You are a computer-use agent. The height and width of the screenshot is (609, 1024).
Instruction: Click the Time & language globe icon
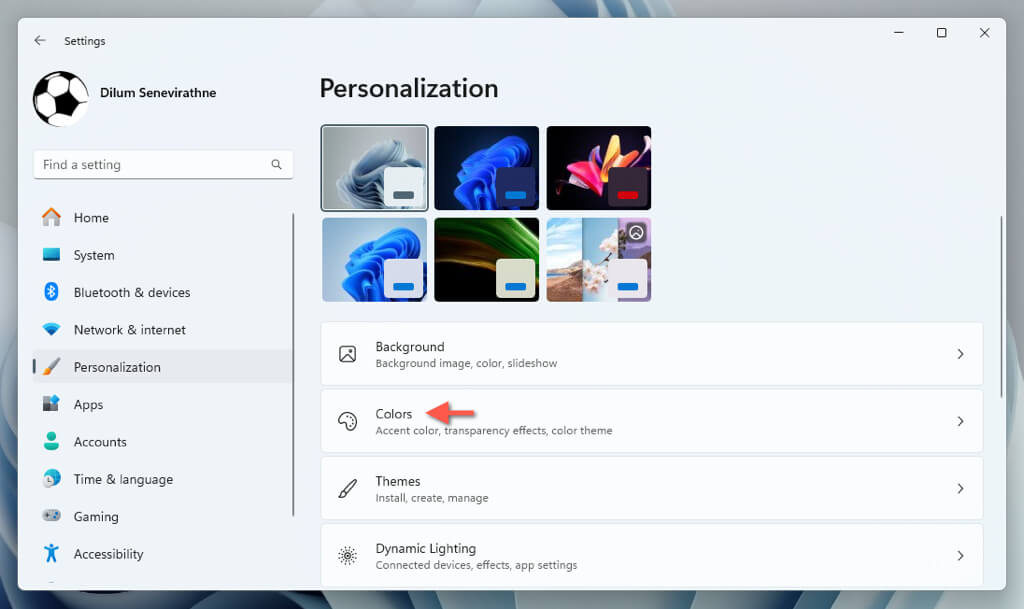point(51,478)
